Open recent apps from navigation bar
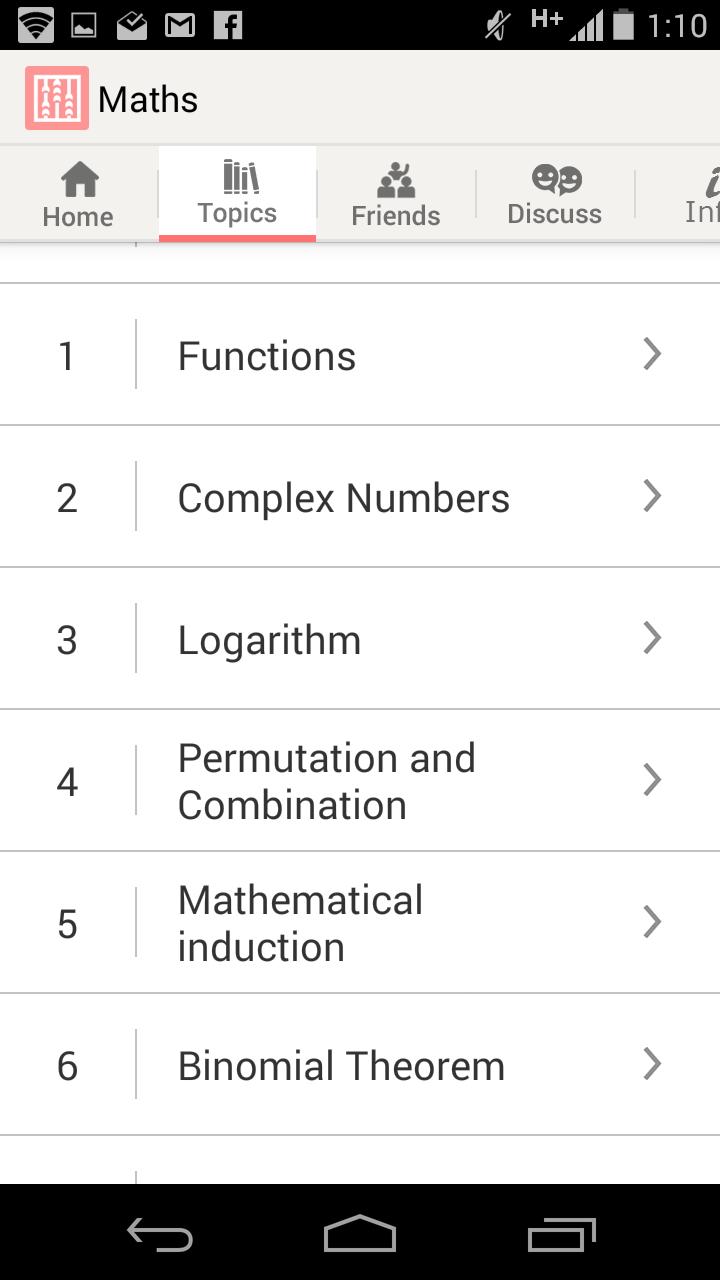 pyautogui.click(x=561, y=1236)
